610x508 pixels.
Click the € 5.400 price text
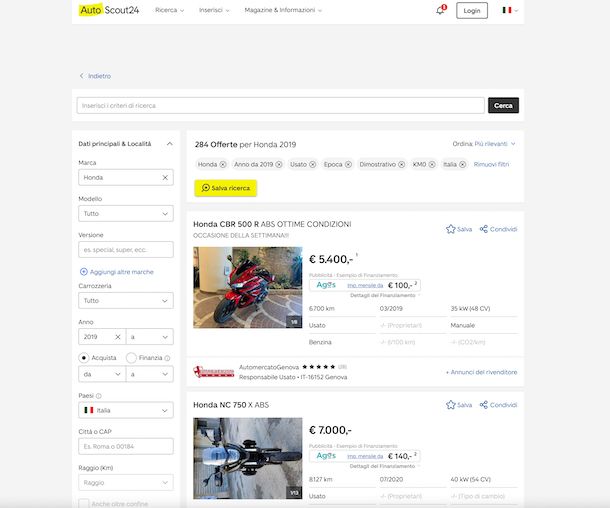pyautogui.click(x=331, y=259)
